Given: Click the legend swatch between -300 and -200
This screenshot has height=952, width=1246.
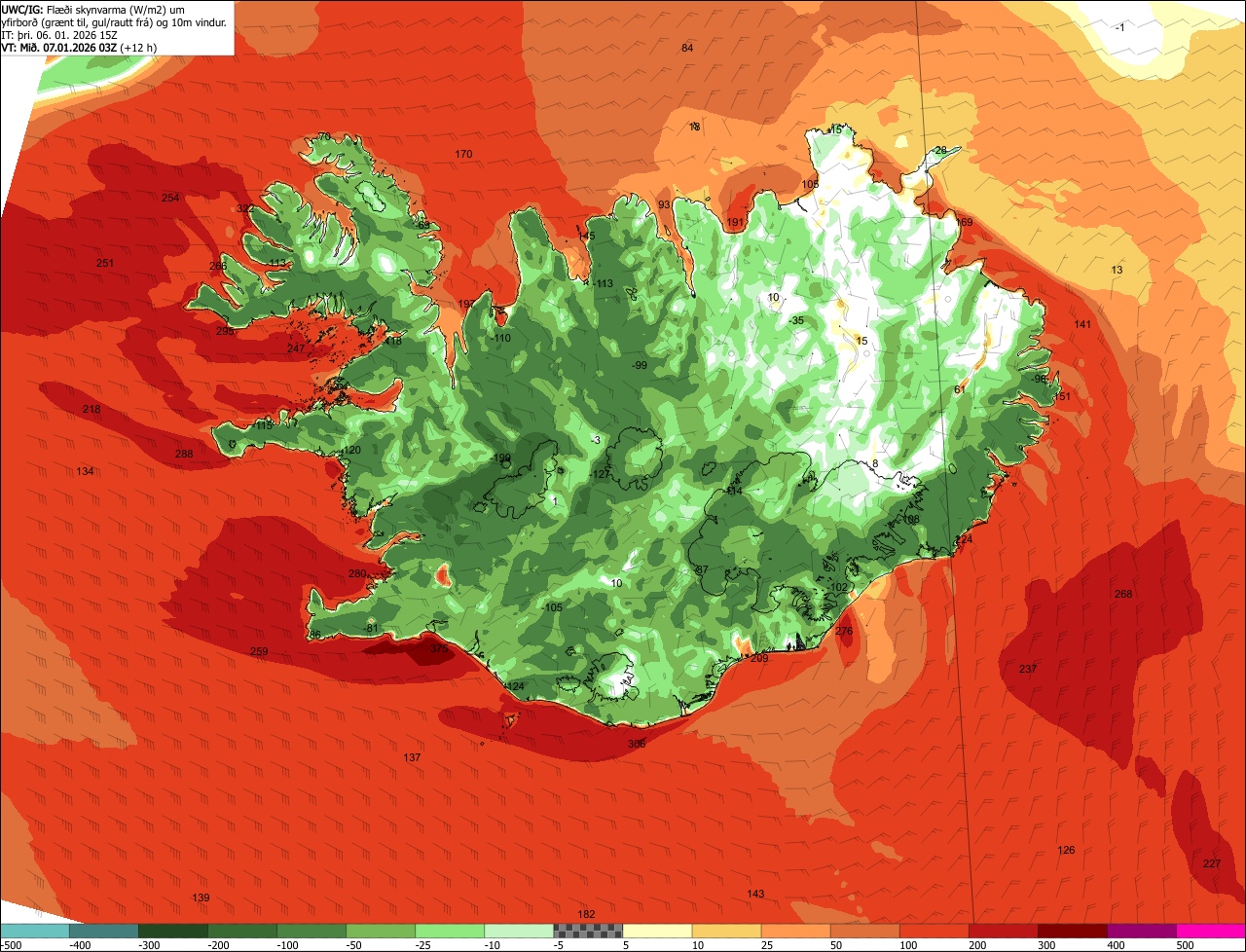Looking at the screenshot, I should 172,931.
